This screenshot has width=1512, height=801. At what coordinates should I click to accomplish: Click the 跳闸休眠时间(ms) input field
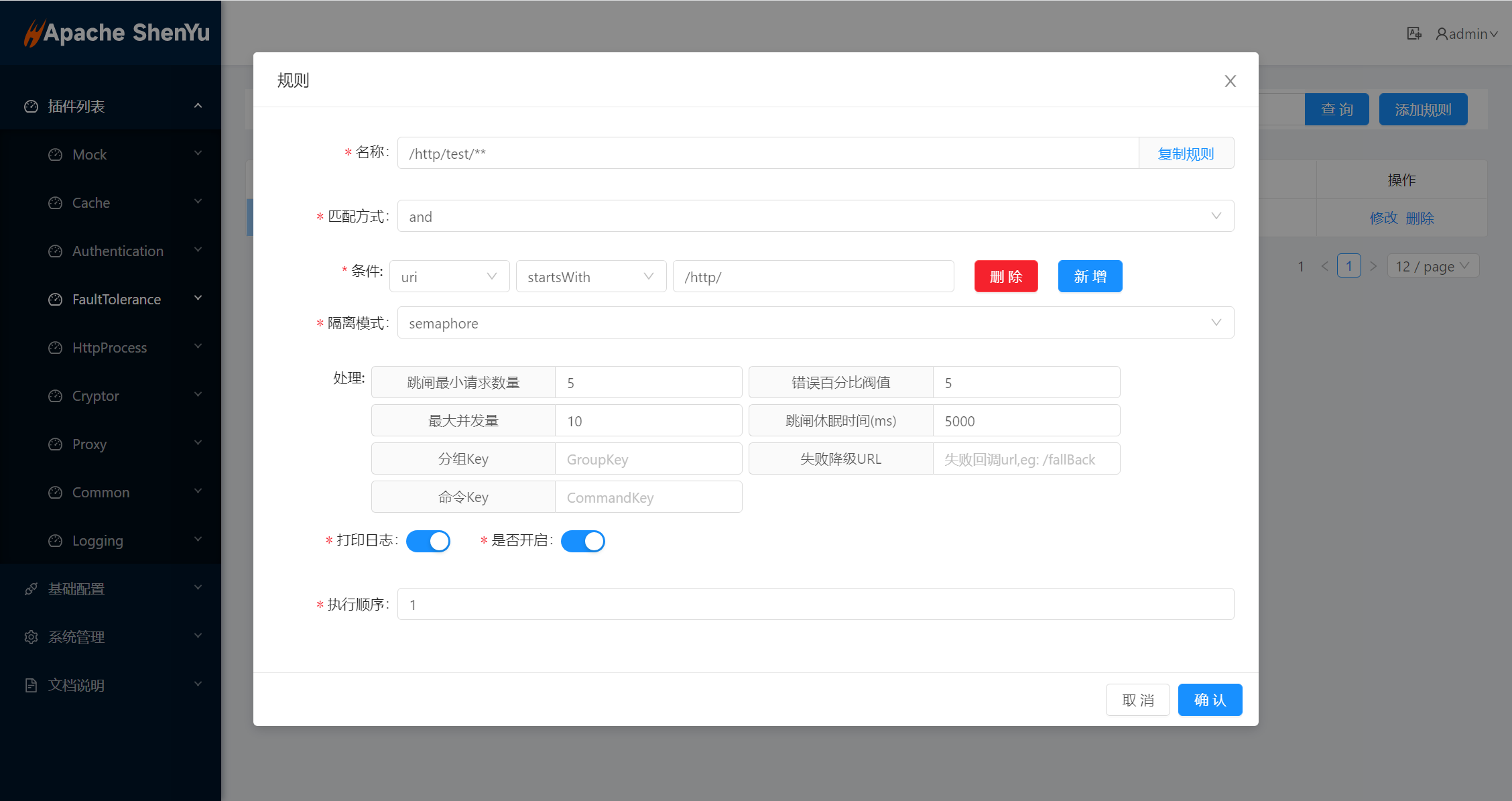coord(1025,421)
